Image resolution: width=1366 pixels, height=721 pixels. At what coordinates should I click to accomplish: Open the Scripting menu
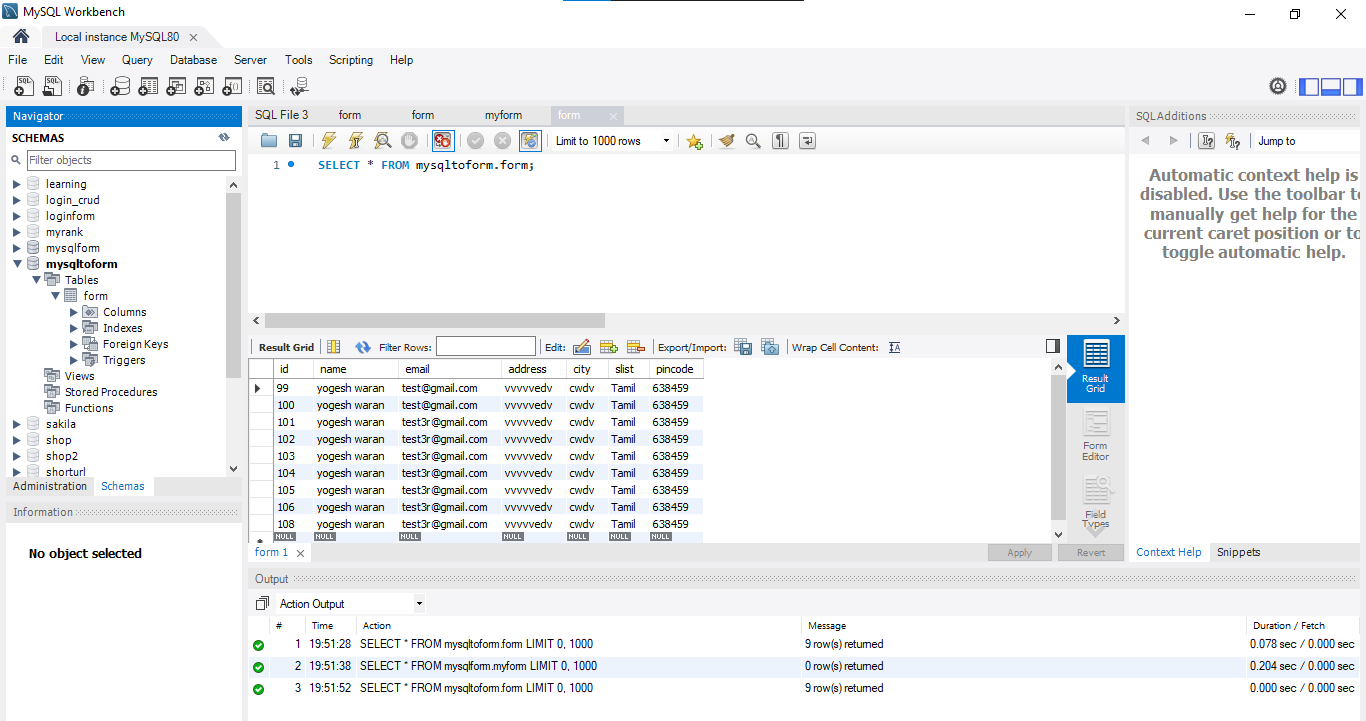351,60
